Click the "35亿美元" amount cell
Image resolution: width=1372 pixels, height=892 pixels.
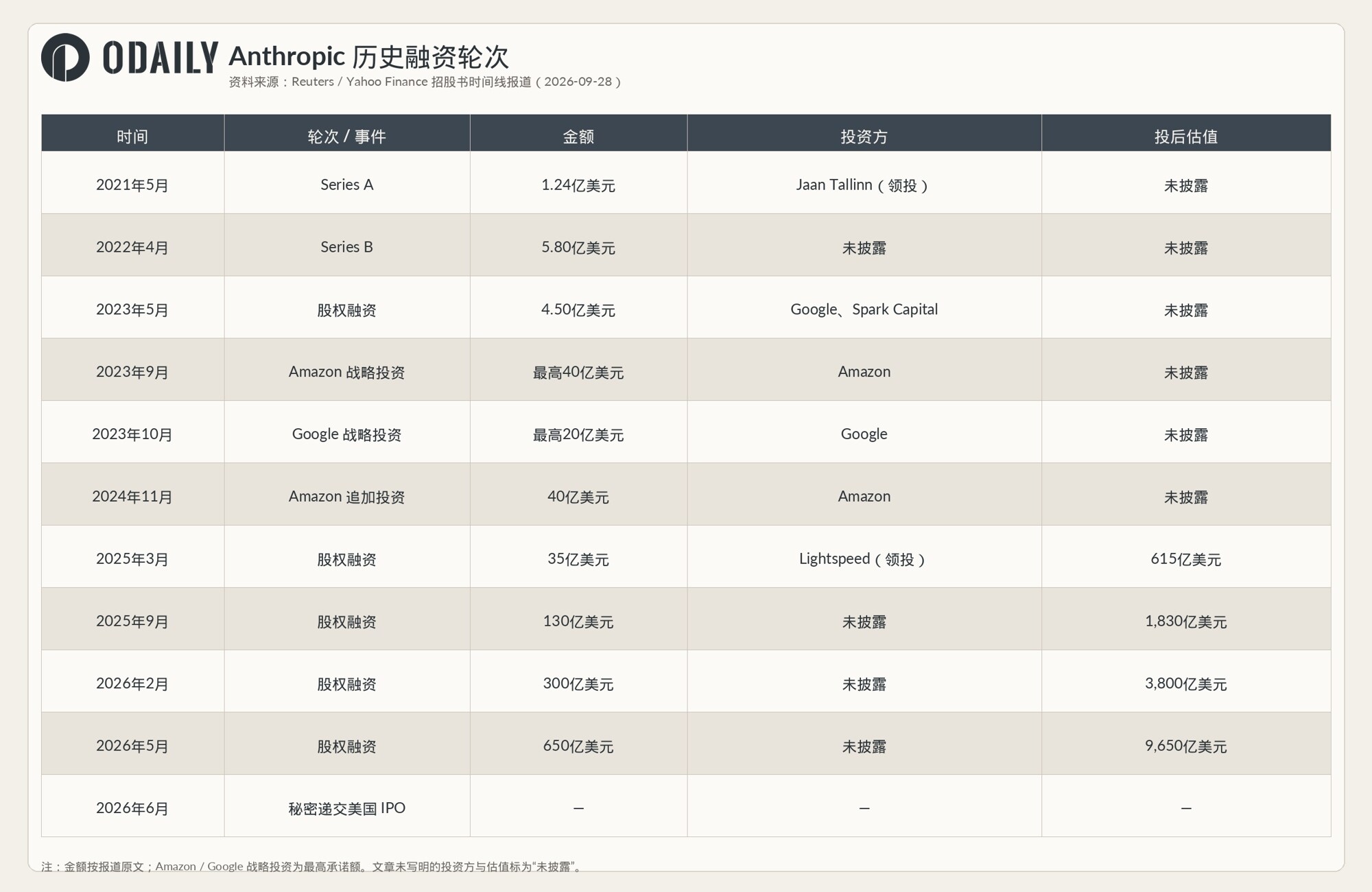pos(578,556)
